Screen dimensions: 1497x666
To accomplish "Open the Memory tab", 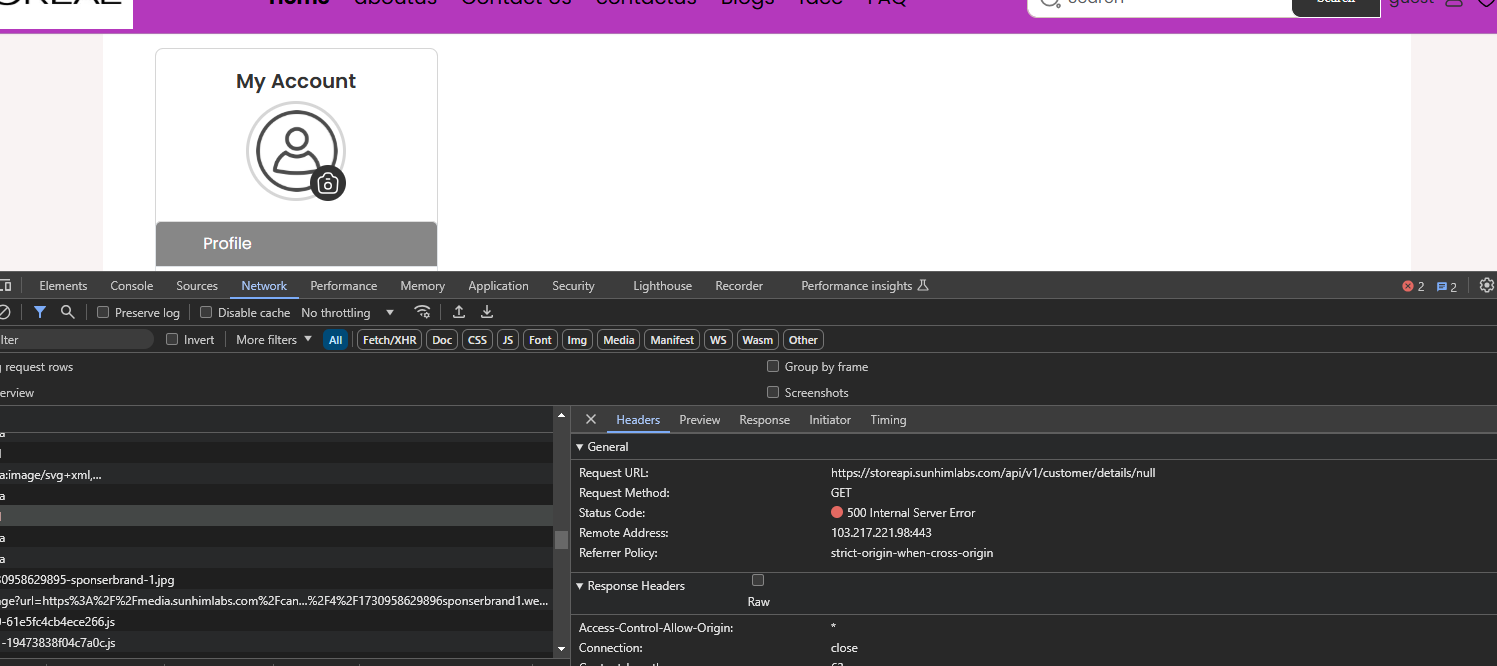I will [422, 286].
